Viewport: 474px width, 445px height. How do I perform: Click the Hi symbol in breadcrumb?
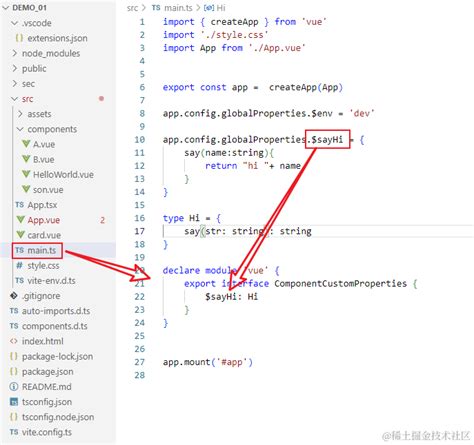[221, 8]
